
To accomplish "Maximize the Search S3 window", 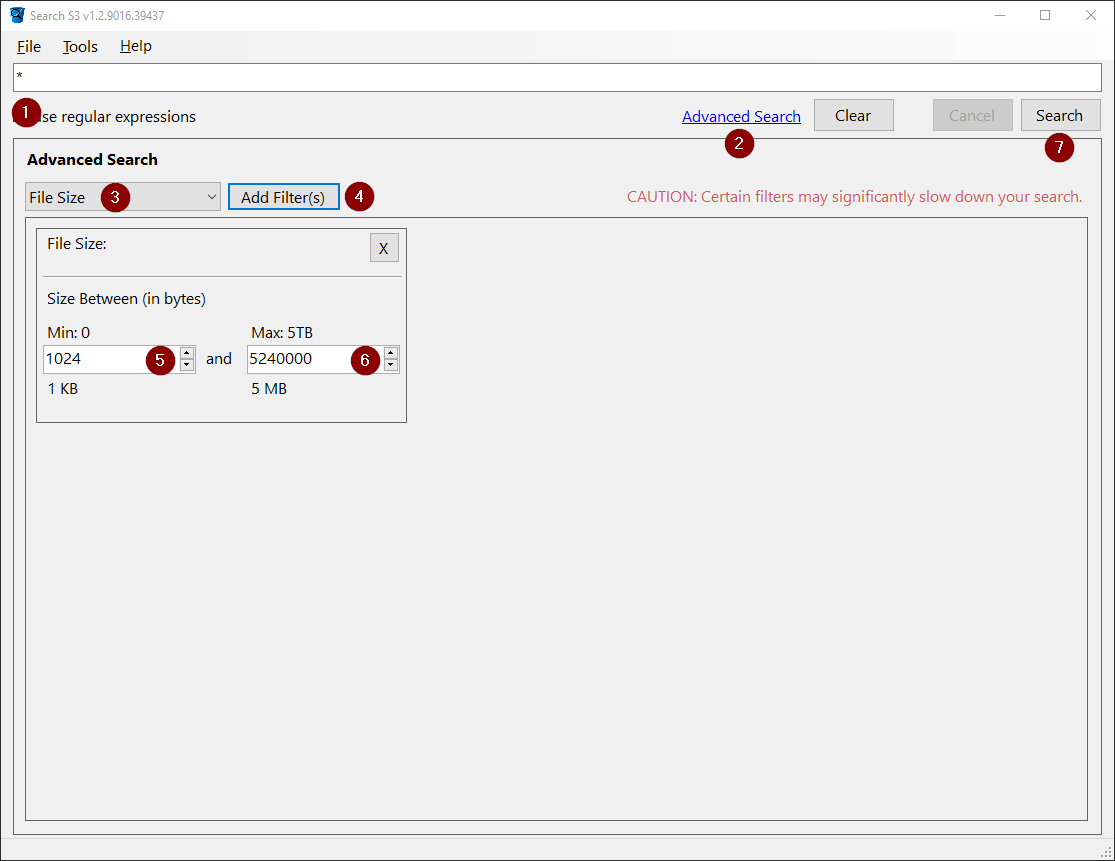I will point(1045,15).
